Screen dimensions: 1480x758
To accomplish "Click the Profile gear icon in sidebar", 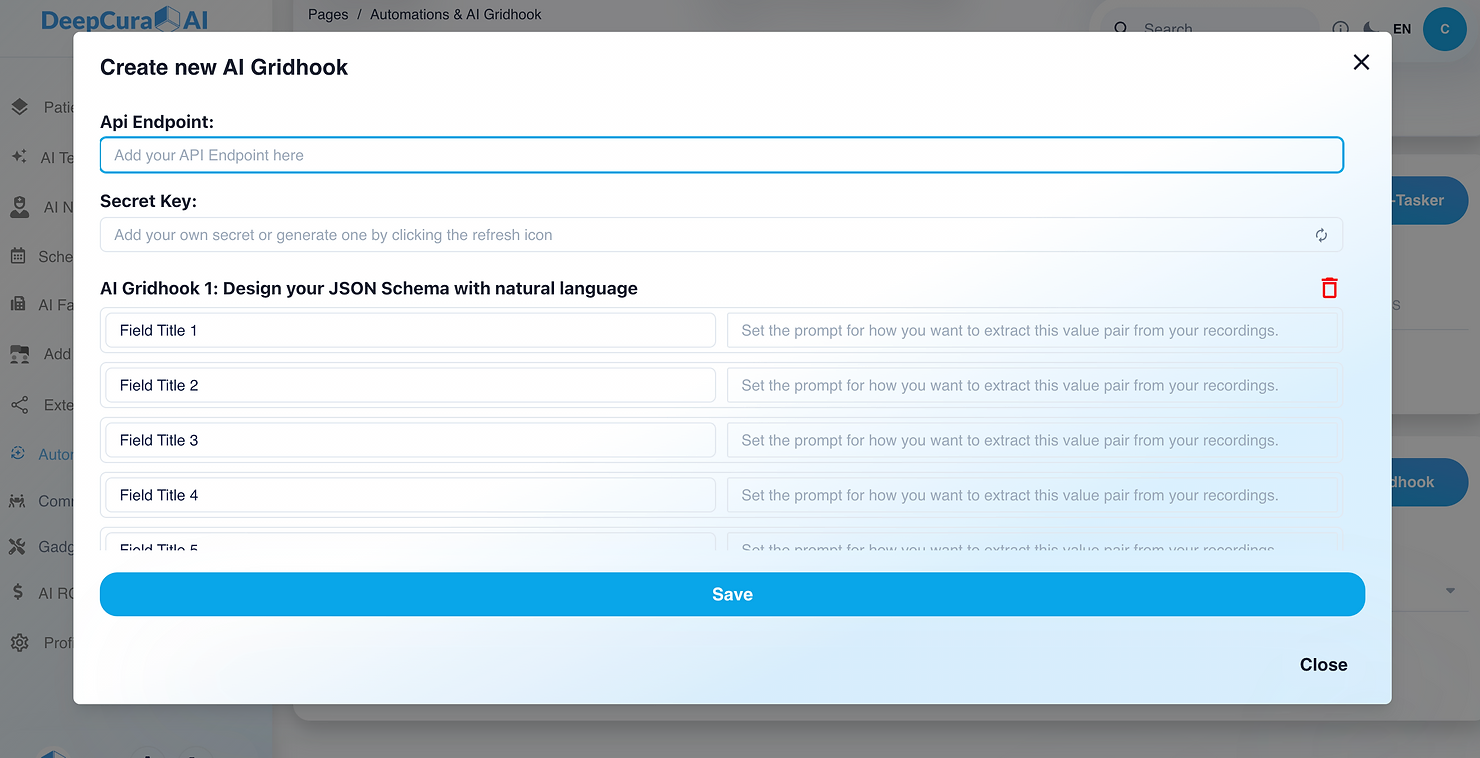I will [19, 643].
